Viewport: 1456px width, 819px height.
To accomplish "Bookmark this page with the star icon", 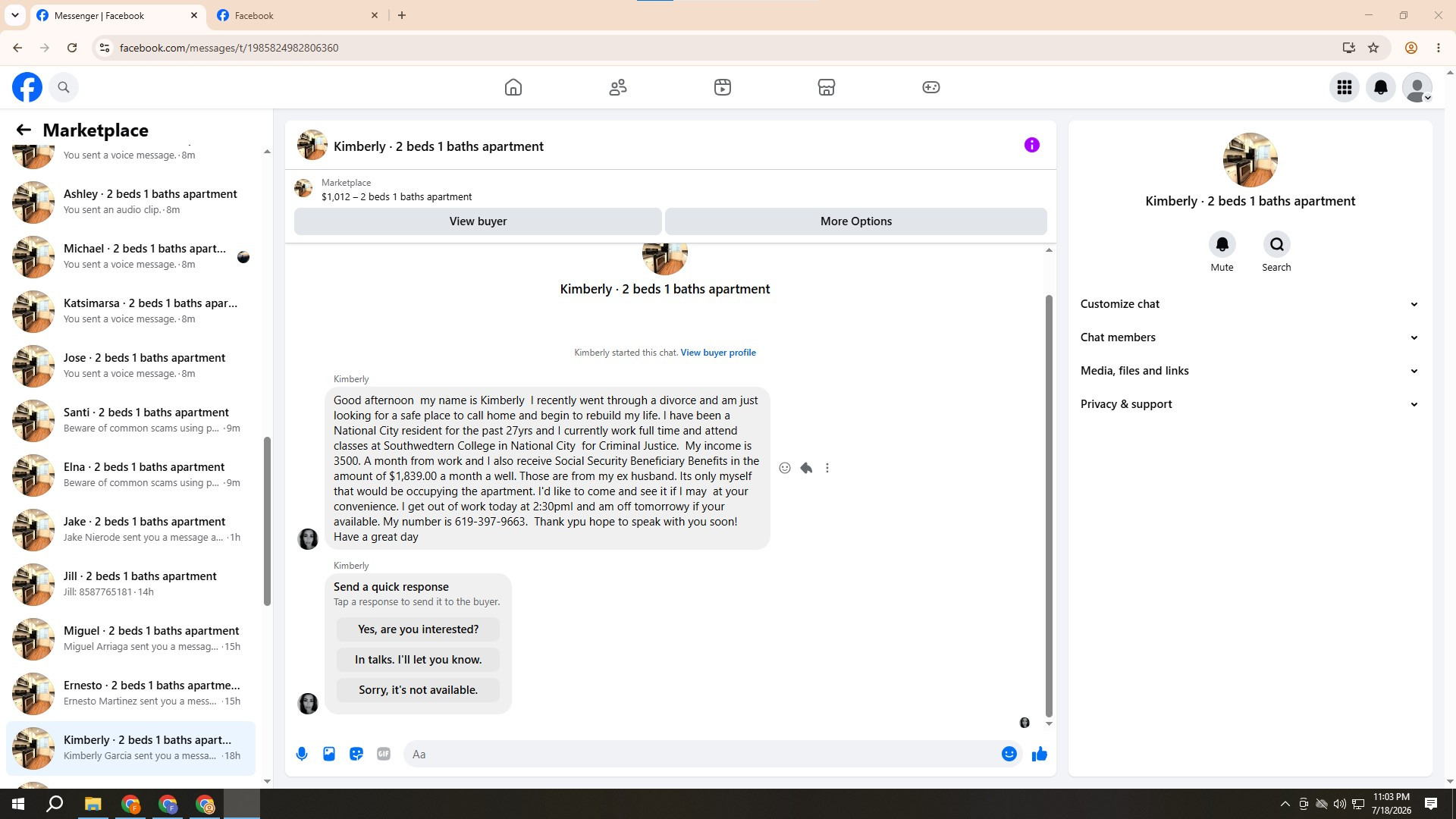I will (1373, 48).
